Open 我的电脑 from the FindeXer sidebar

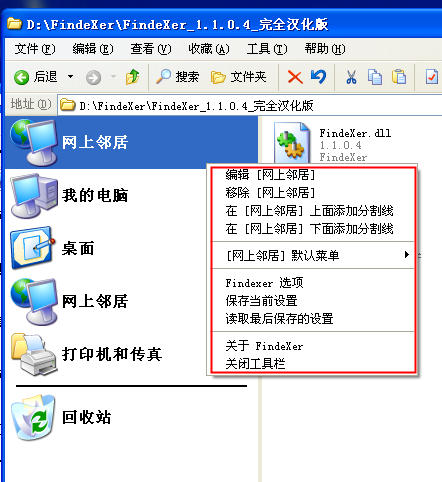(x=69, y=195)
